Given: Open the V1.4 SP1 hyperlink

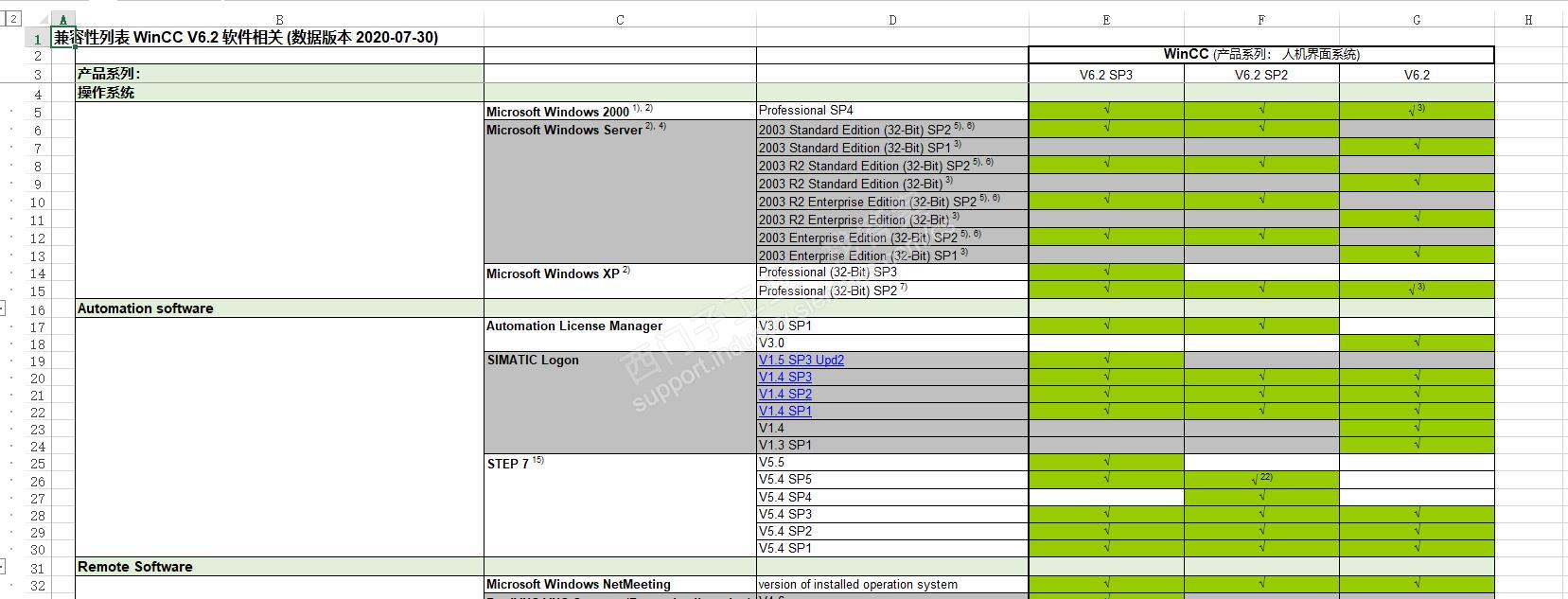Looking at the screenshot, I should click(784, 411).
